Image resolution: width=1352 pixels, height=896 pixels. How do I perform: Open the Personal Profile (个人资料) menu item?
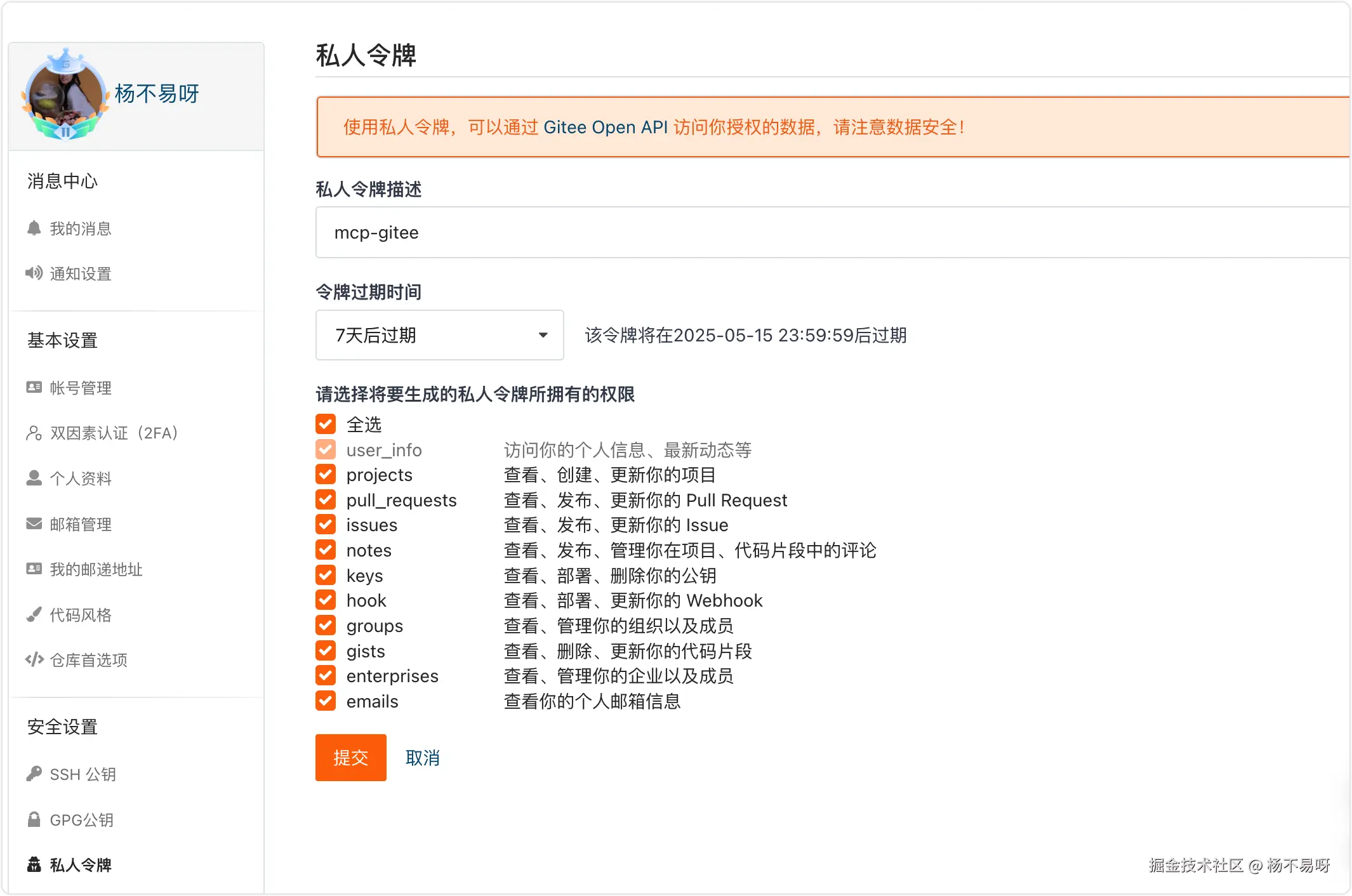[x=81, y=478]
